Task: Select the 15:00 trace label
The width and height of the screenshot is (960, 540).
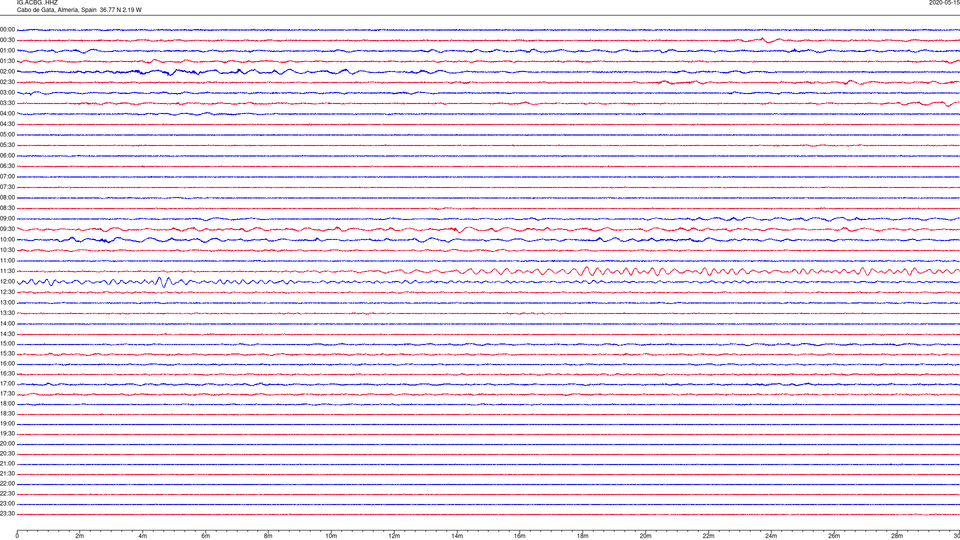Action: (7, 344)
